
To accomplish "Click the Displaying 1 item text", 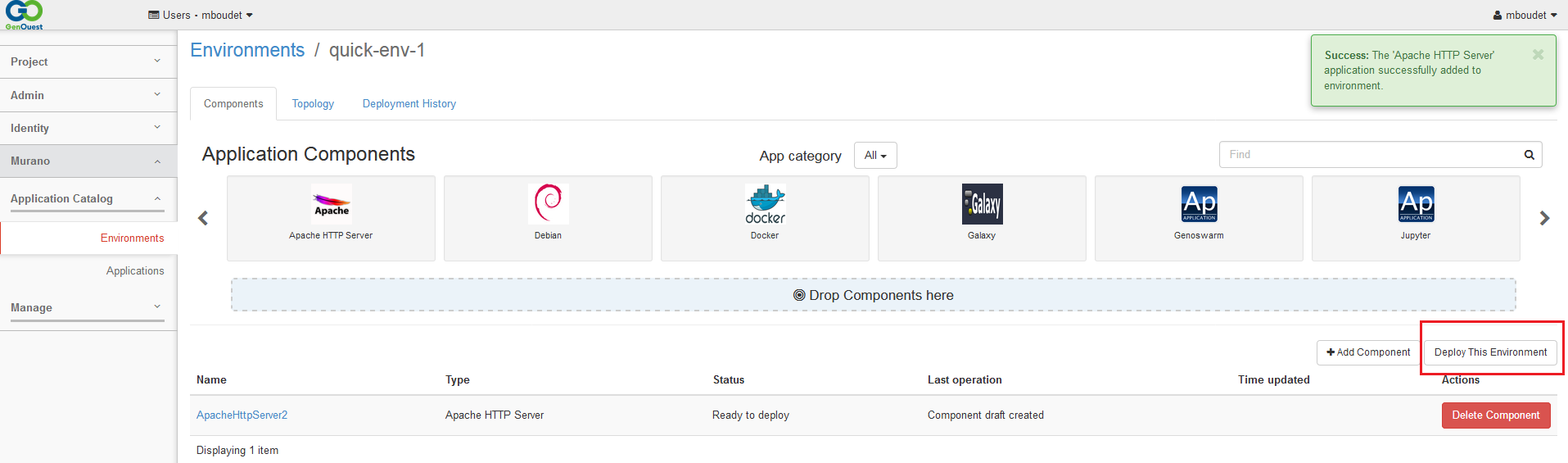I will point(237,451).
